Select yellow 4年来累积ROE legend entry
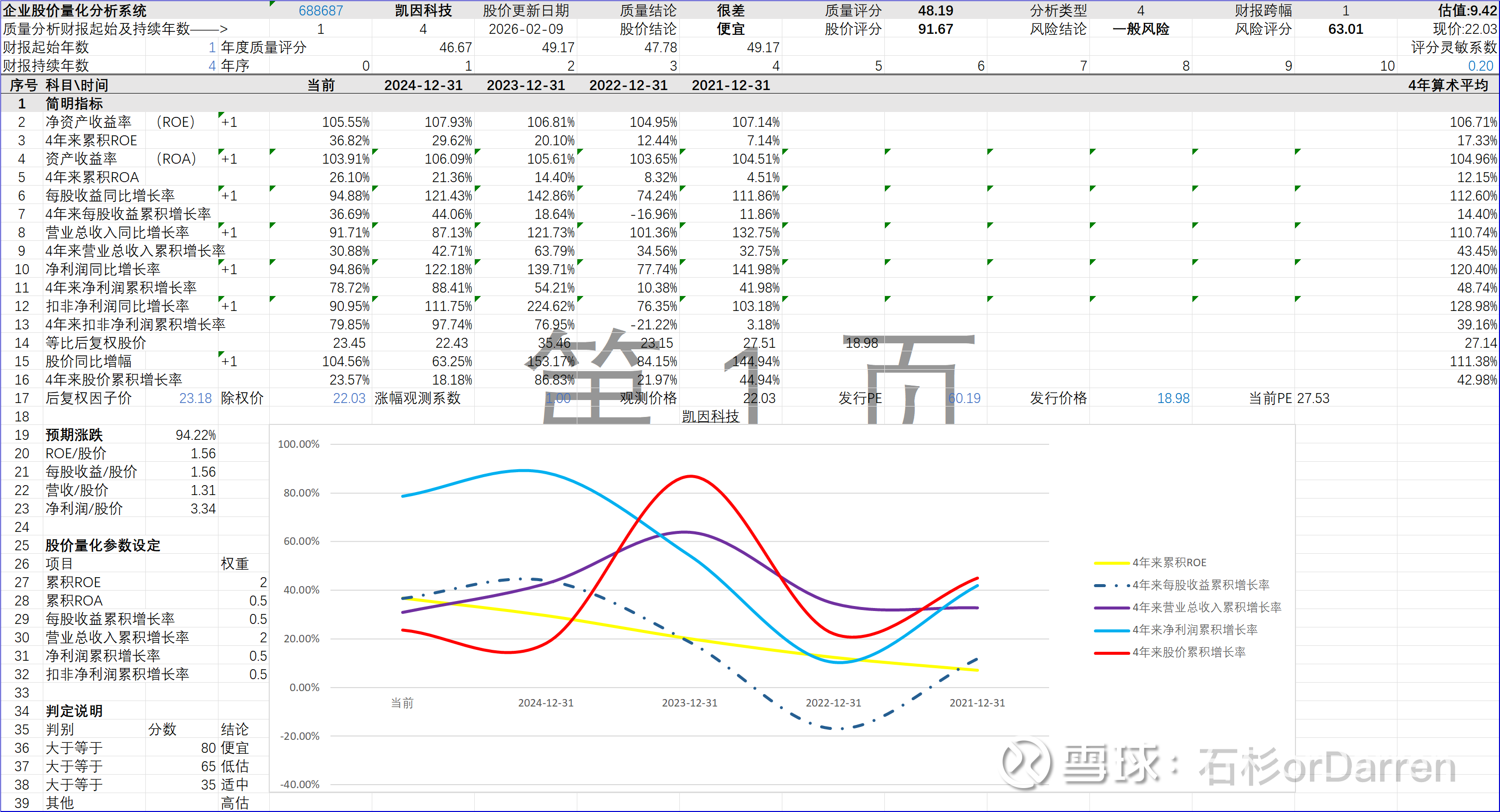 click(x=1169, y=562)
